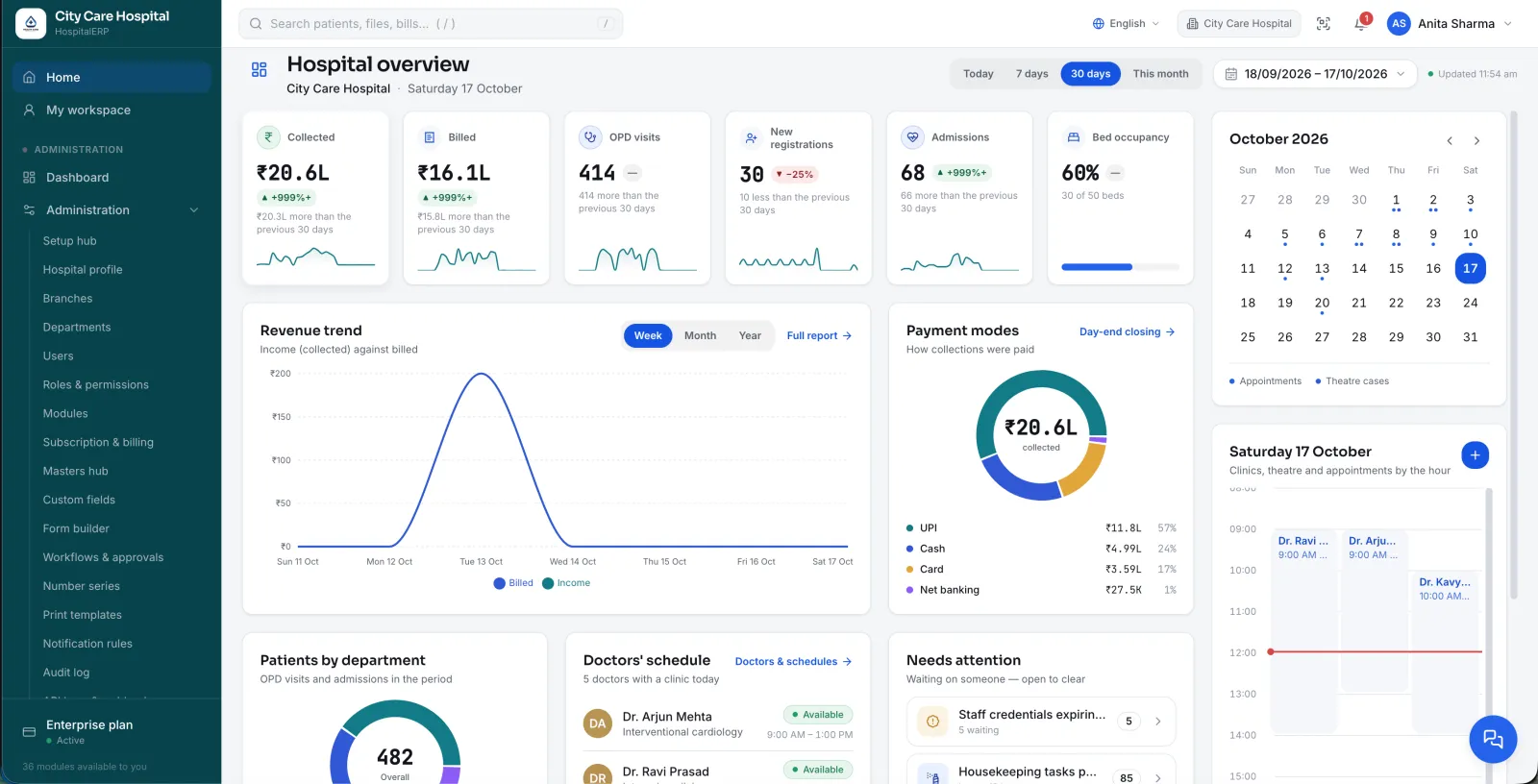1538x784 pixels.
Task: Click the Bed occupancy bed icon
Action: (1074, 137)
